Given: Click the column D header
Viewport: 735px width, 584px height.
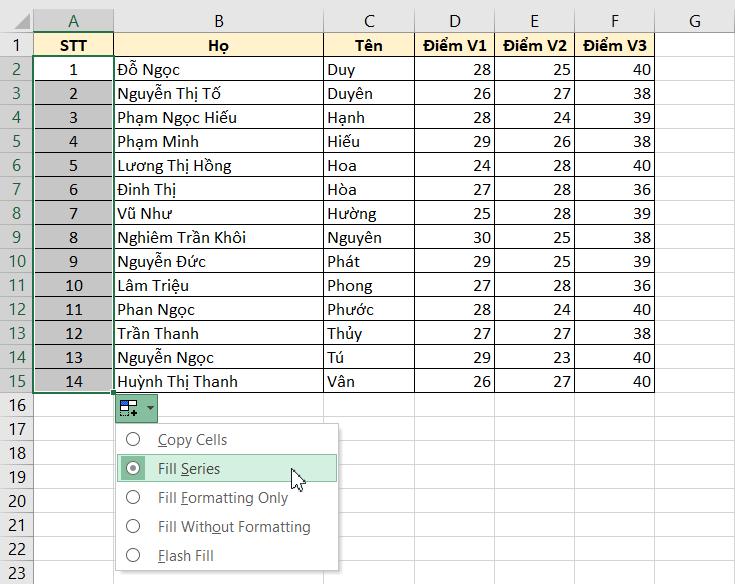Looking at the screenshot, I should point(454,21).
